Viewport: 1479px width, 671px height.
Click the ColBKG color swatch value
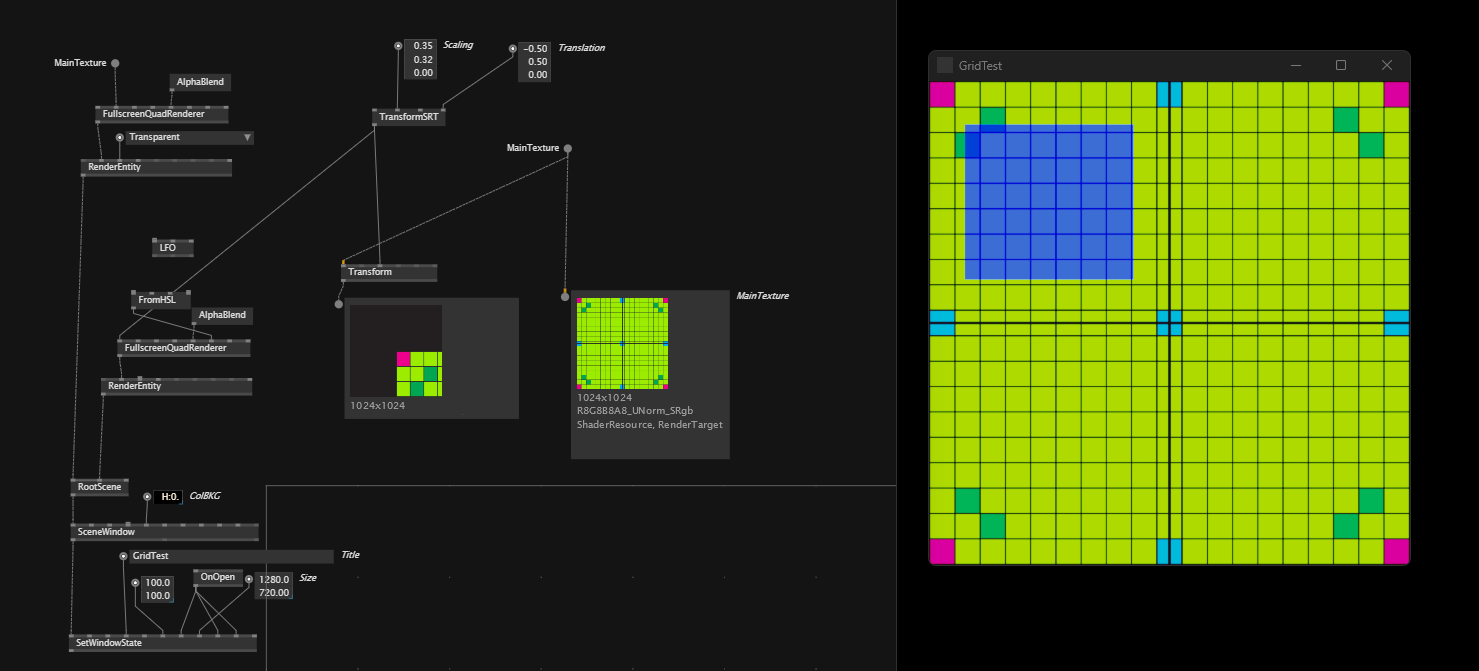pos(170,497)
